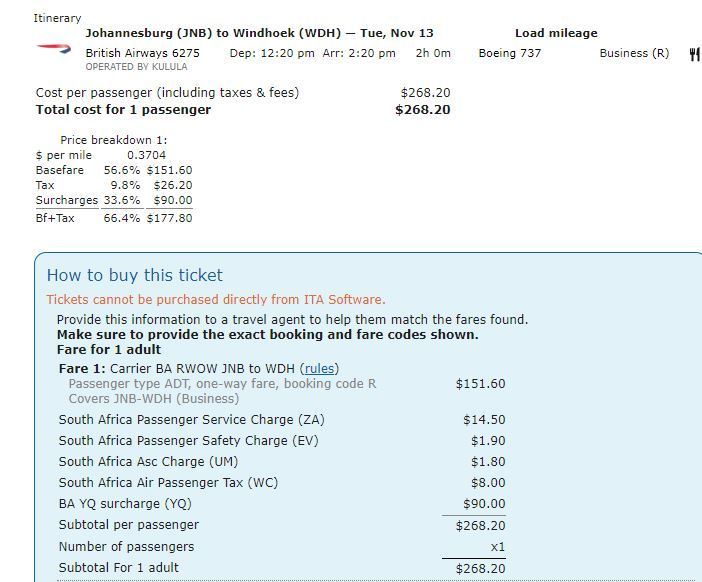Click the Subtotal For 1 adult amount
The width and height of the screenshot is (702, 582).
(480, 569)
